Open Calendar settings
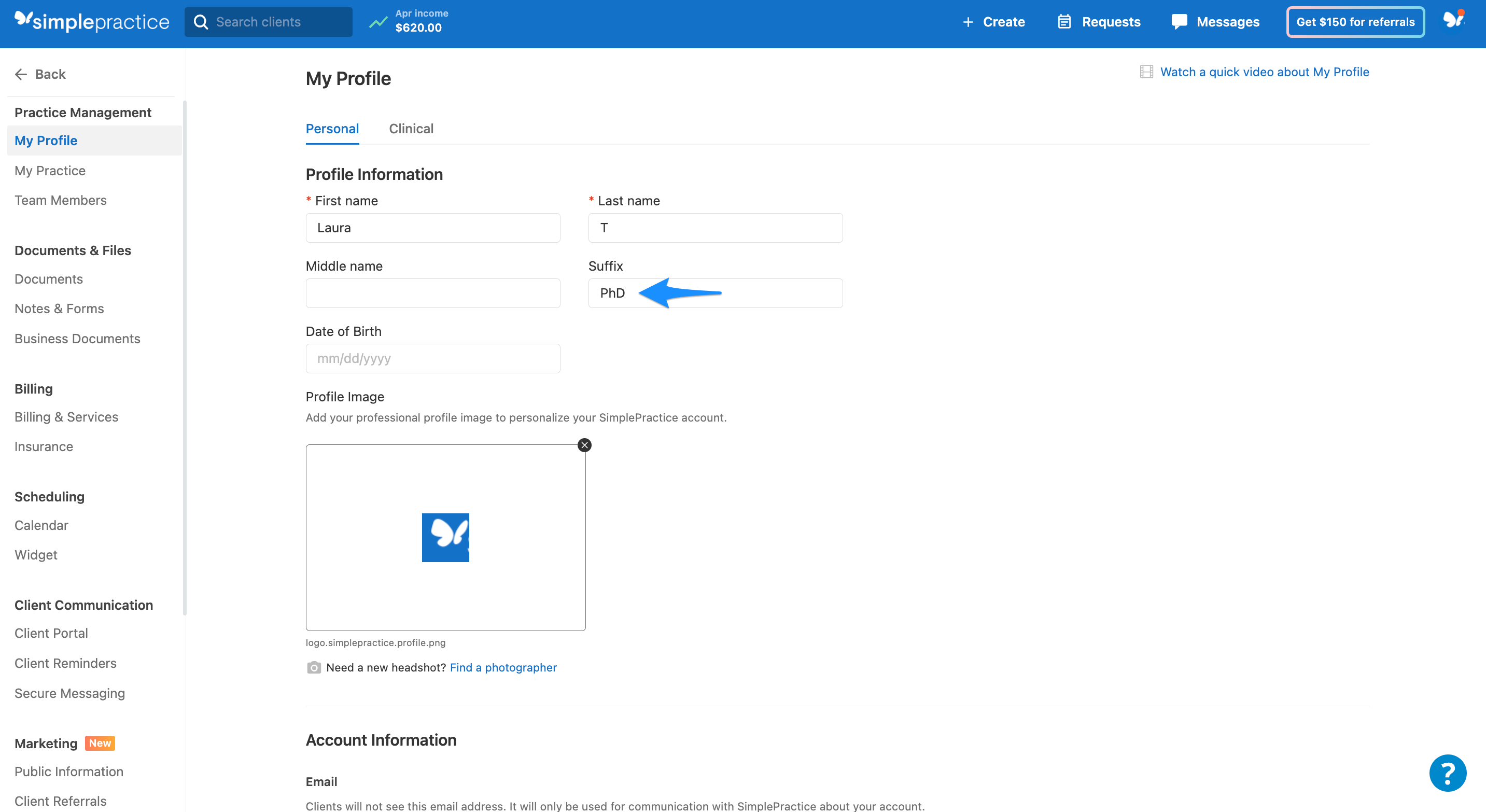The height and width of the screenshot is (812, 1486). pyautogui.click(x=41, y=525)
